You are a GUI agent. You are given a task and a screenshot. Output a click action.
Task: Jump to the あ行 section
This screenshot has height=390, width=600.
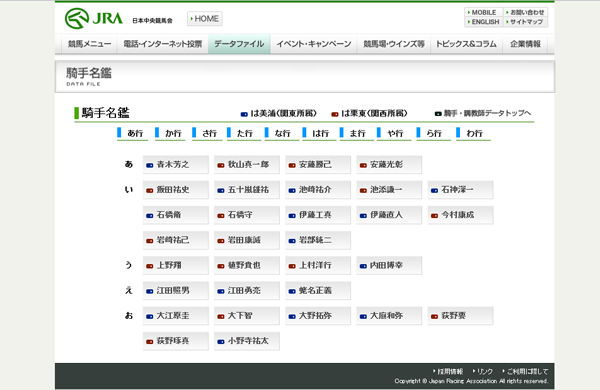tap(132, 134)
